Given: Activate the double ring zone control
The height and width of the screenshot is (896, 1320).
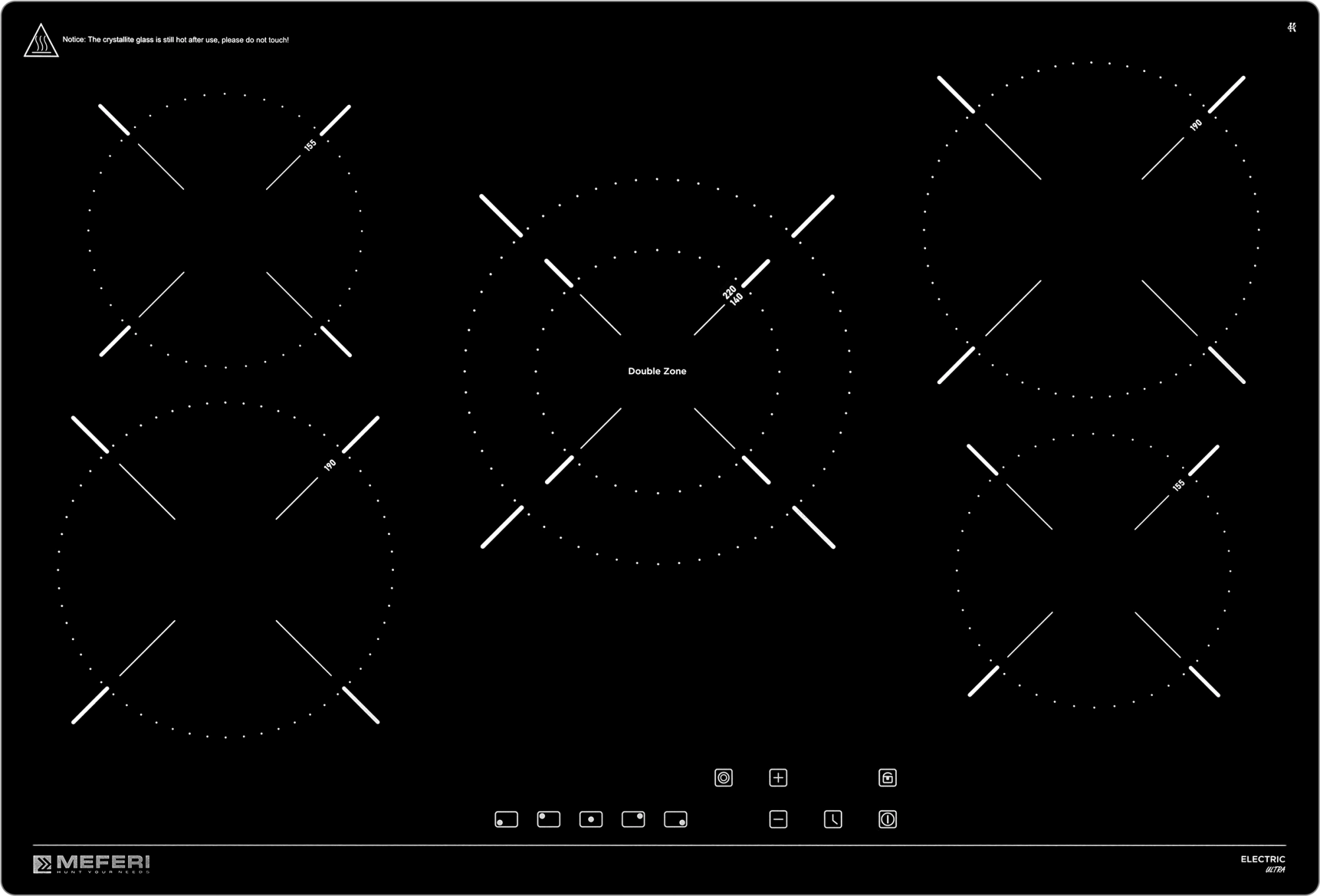Looking at the screenshot, I should click(723, 778).
